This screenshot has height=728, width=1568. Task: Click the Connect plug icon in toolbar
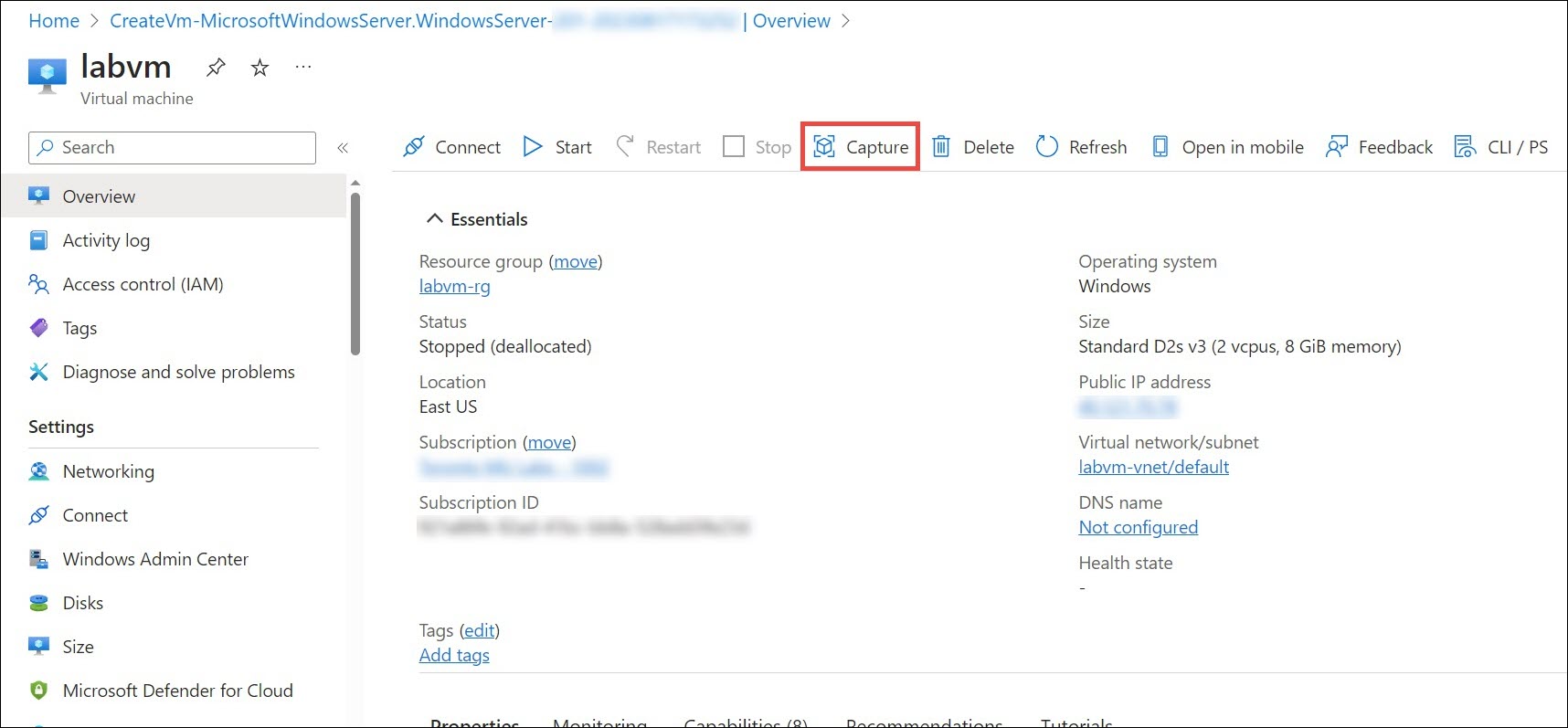(414, 146)
